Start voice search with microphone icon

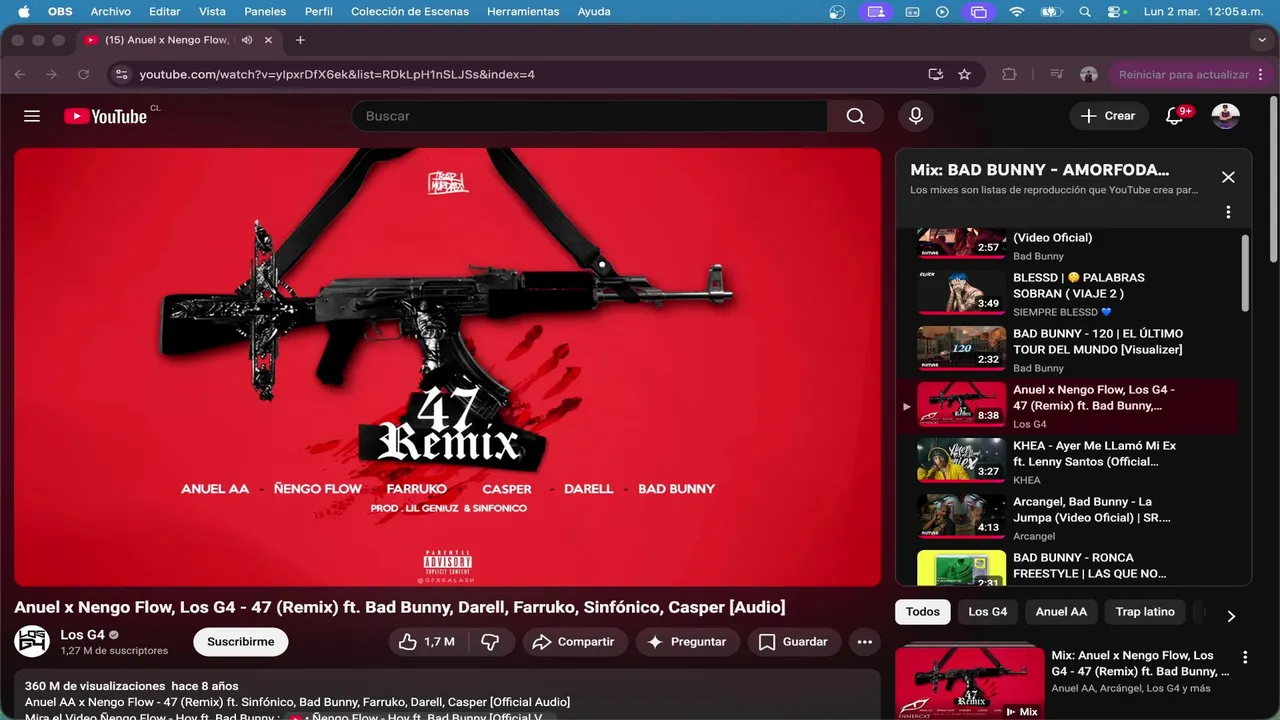[x=915, y=116]
